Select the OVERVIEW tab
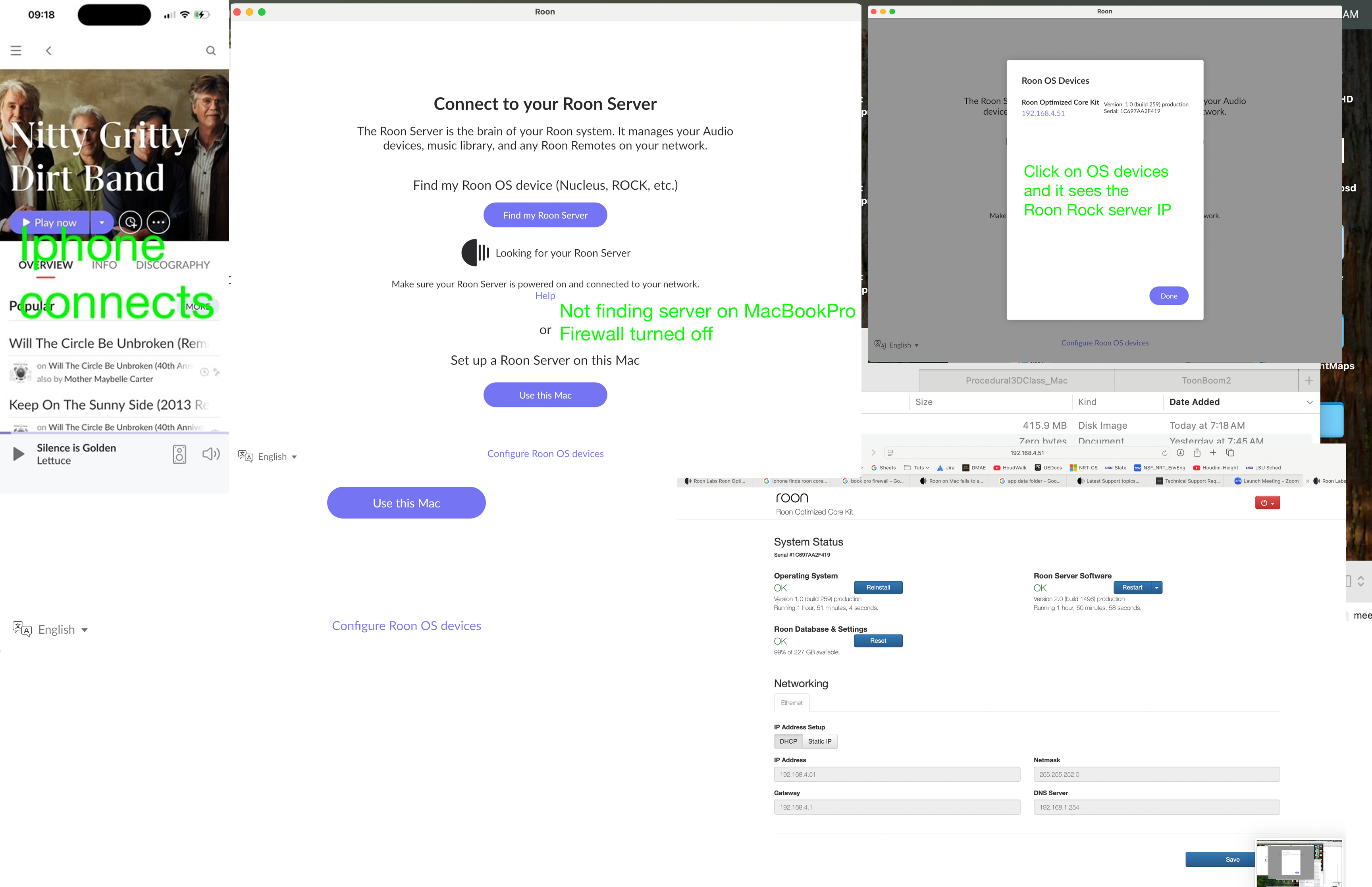Image resolution: width=1372 pixels, height=887 pixels. pos(46,265)
